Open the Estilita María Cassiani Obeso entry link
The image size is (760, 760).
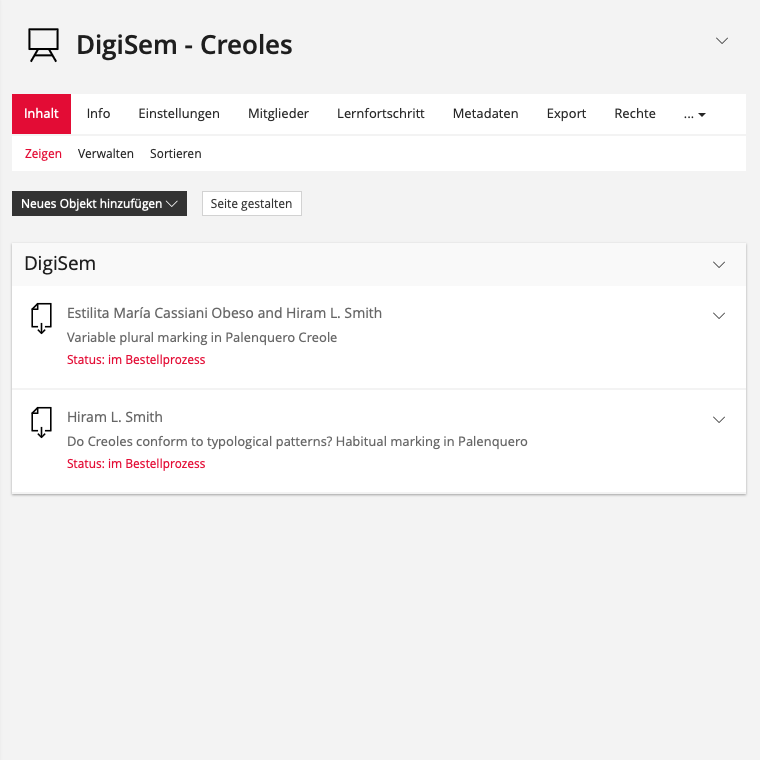tap(224, 313)
